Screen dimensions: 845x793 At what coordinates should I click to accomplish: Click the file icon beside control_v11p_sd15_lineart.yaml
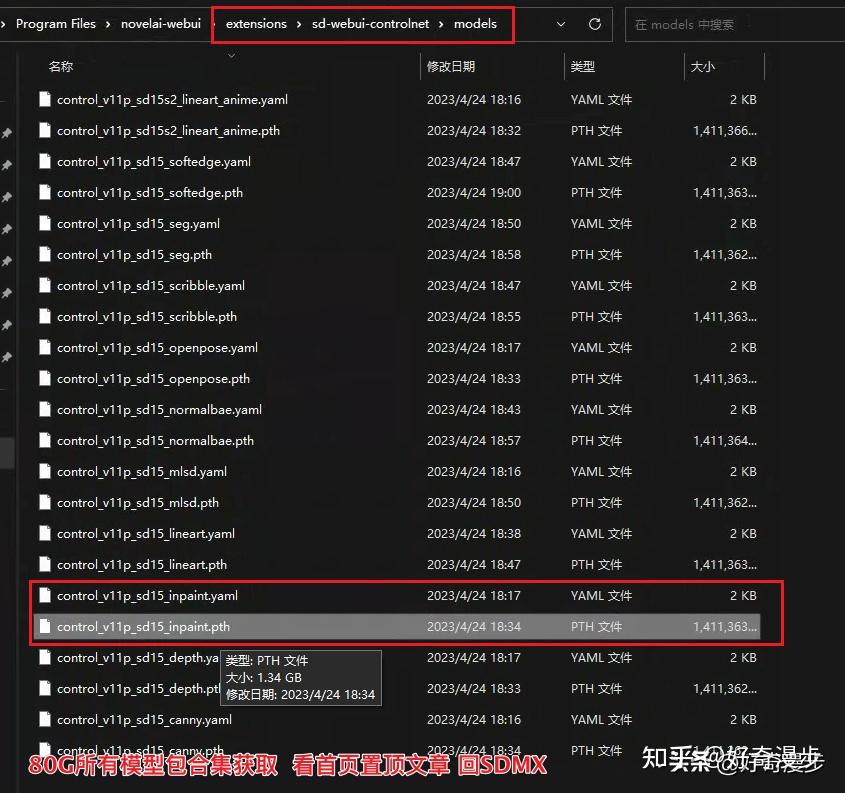point(45,533)
